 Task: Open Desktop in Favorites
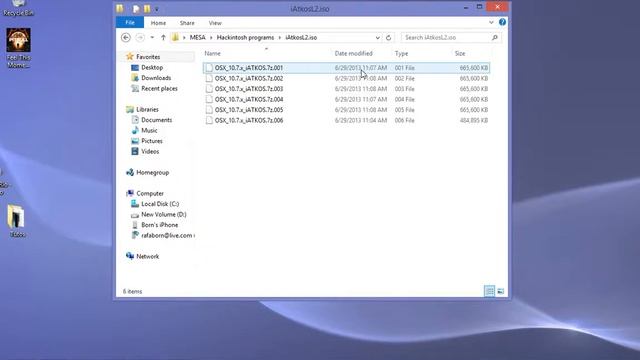coord(152,67)
